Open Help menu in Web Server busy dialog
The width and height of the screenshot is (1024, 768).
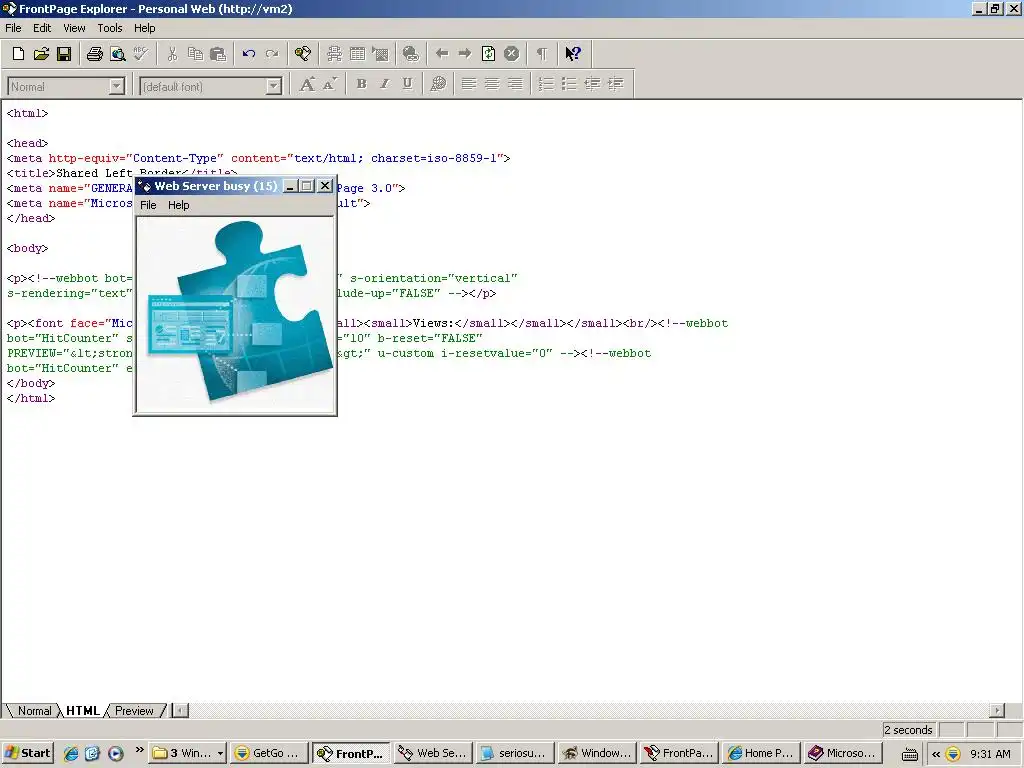pyautogui.click(x=178, y=205)
